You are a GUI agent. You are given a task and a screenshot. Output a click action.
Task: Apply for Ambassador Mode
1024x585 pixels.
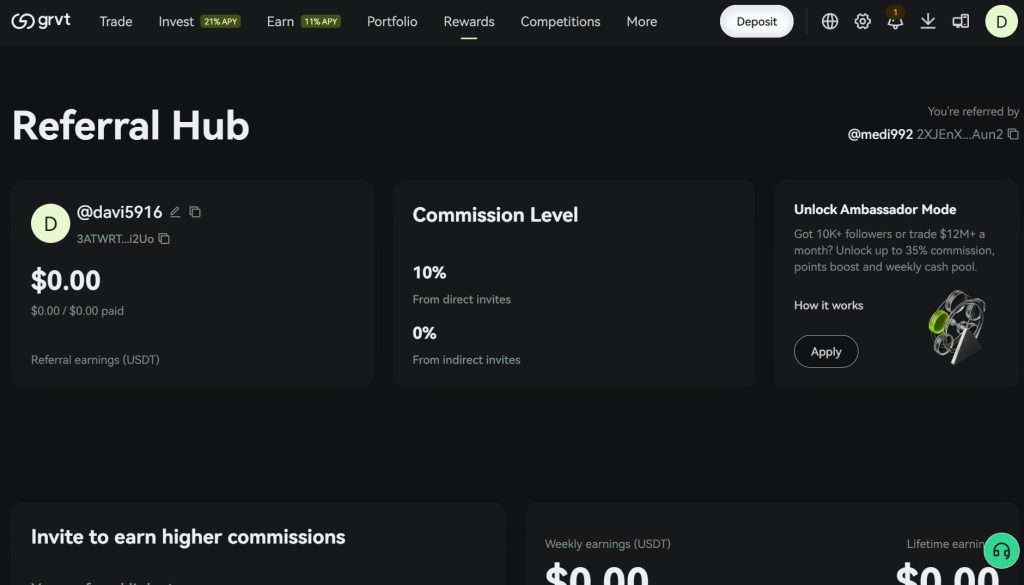(826, 351)
